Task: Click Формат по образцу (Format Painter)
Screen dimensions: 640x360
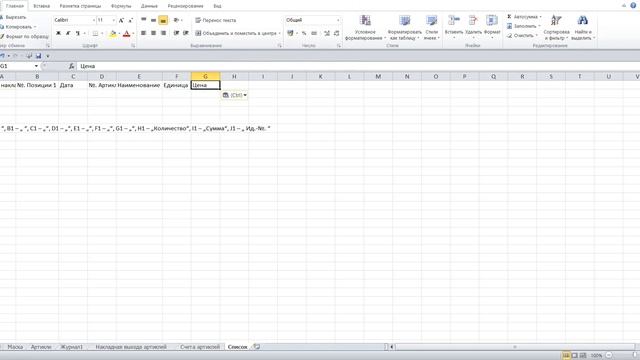Action: [24, 36]
